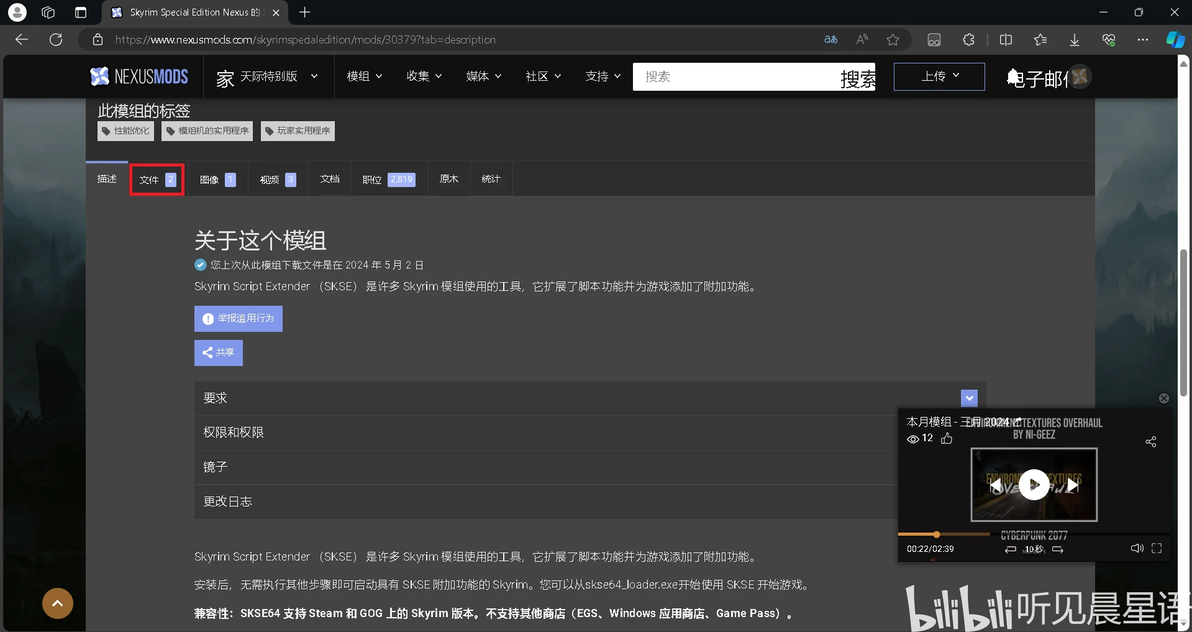Click the 搜索 submit button
1192x632 pixels.
pos(858,79)
